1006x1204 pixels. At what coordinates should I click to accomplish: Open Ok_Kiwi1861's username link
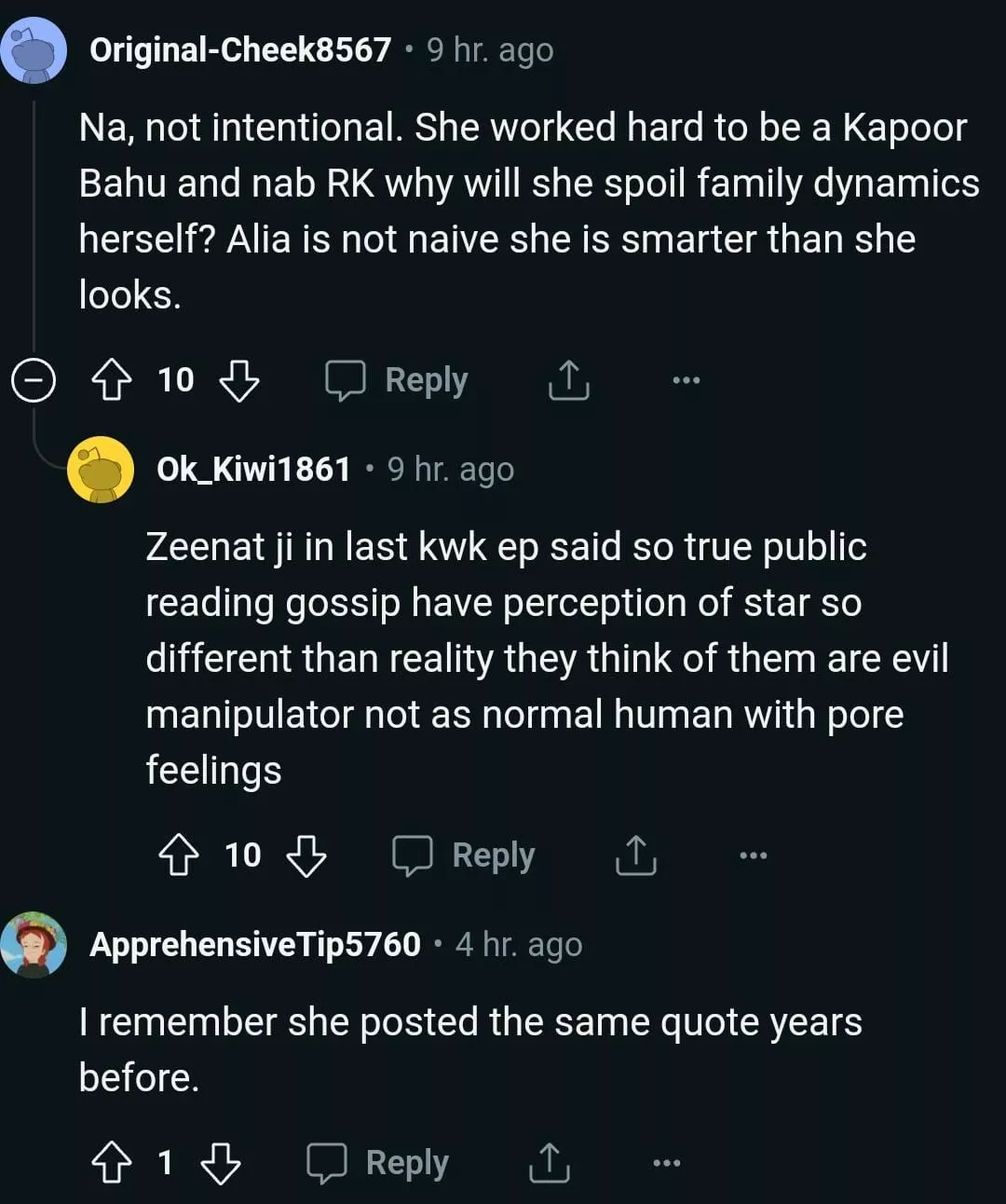253,469
